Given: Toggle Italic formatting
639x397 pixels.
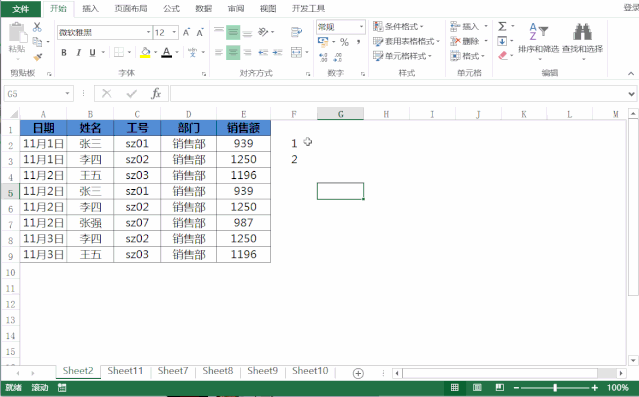Looking at the screenshot, I should tap(78, 53).
